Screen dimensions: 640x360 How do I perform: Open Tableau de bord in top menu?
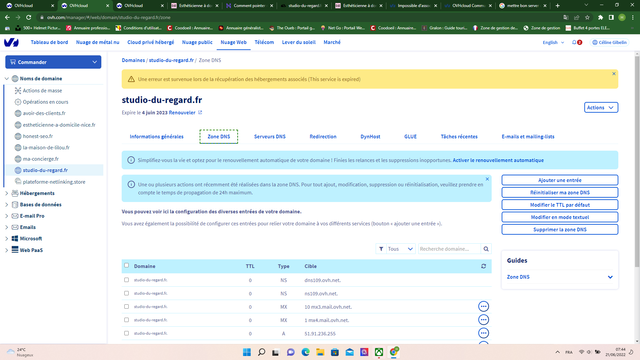pos(49,42)
